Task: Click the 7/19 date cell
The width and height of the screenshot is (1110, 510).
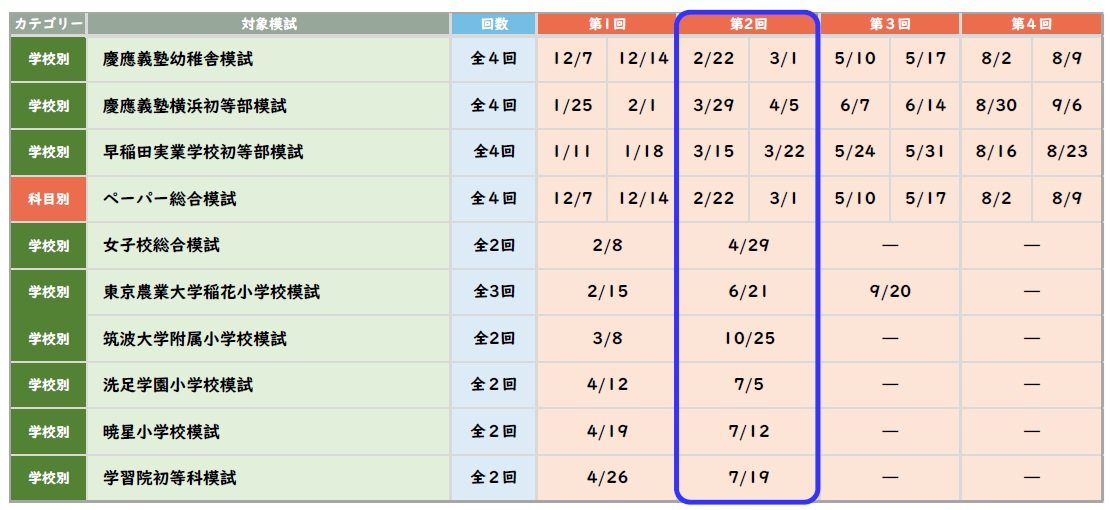Action: click(749, 477)
